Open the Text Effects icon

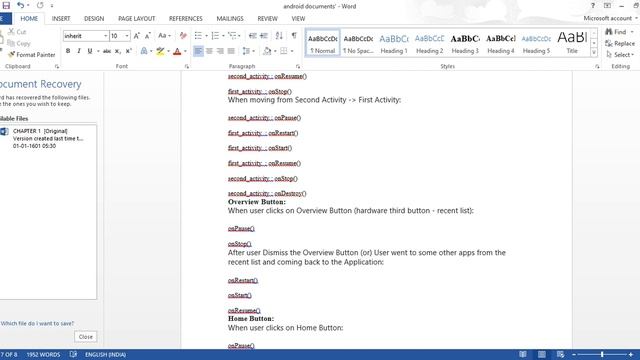coord(144,51)
